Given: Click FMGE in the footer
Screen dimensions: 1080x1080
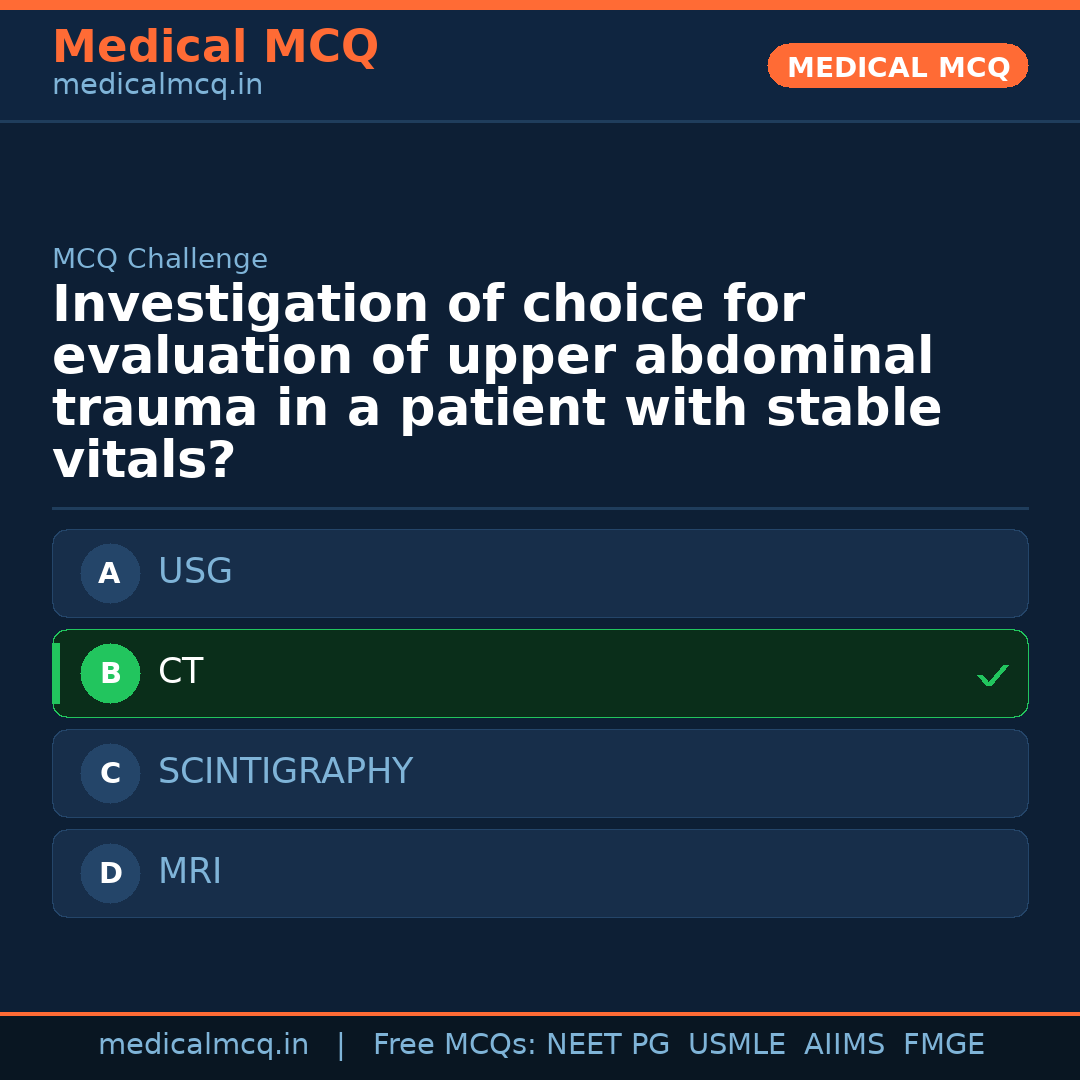Looking at the screenshot, I should click(x=944, y=1045).
